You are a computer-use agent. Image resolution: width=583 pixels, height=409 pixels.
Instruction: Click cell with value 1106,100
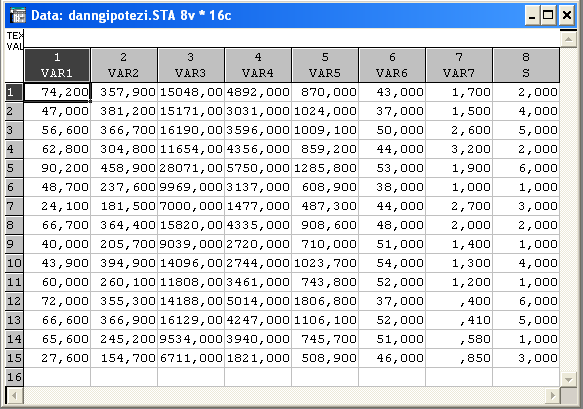(x=325, y=320)
